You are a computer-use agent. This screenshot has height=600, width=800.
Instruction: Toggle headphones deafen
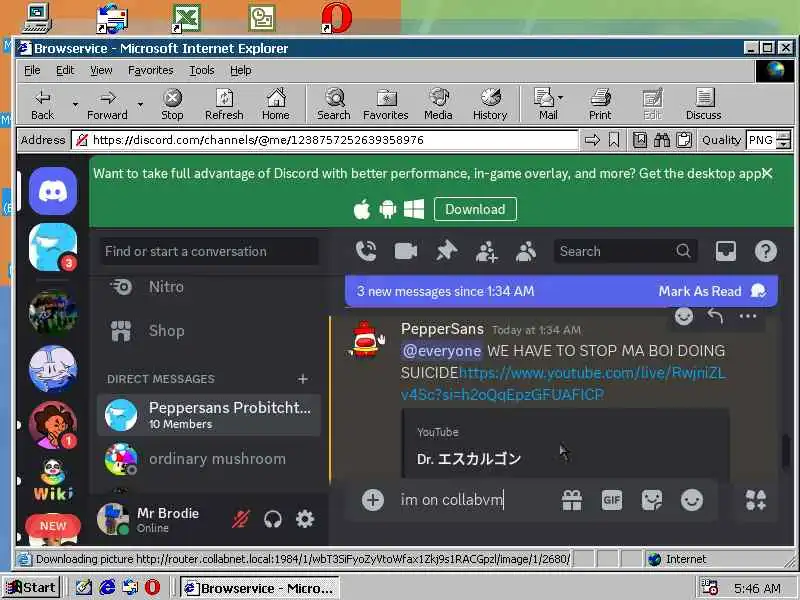point(273,519)
